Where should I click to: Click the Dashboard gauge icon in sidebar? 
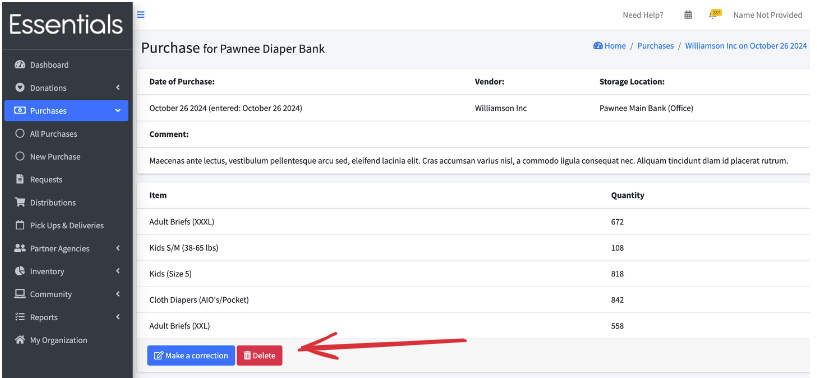20,65
